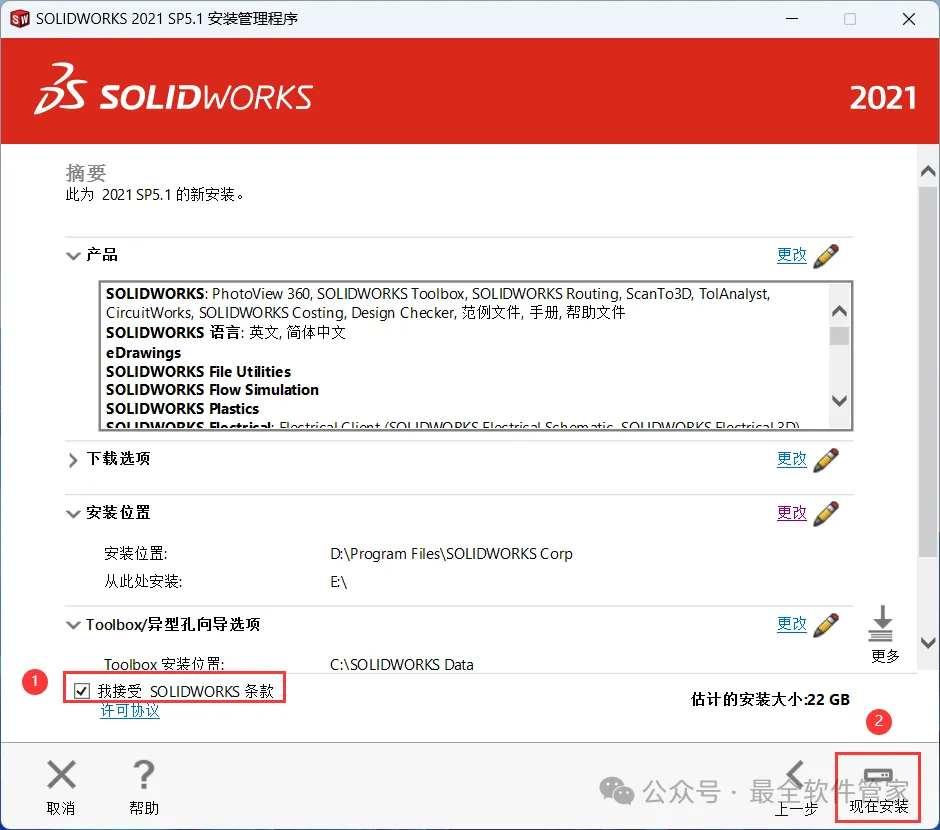940x830 pixels.
Task: Click the SW icon in the title bar
Action: click(x=20, y=19)
